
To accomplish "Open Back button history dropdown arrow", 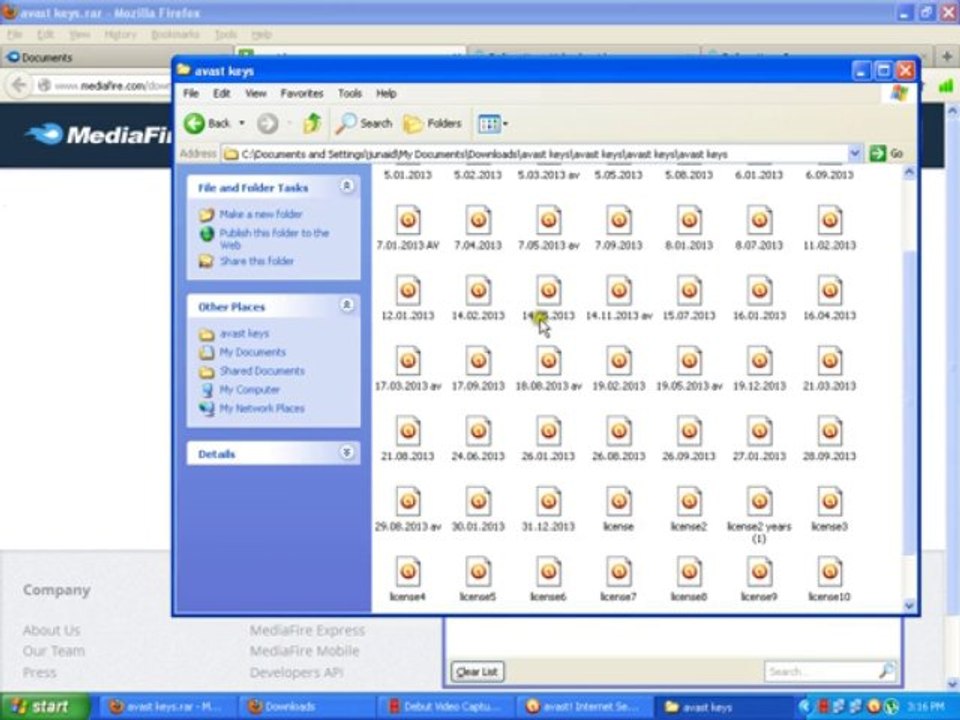I will 242,124.
